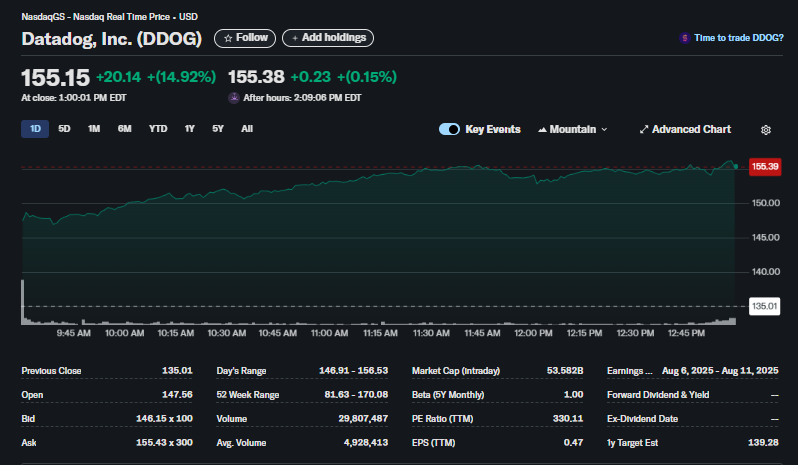This screenshot has height=465, width=798.
Task: Click the PE Ratio (TTM) value 330.11
Action: (568, 419)
